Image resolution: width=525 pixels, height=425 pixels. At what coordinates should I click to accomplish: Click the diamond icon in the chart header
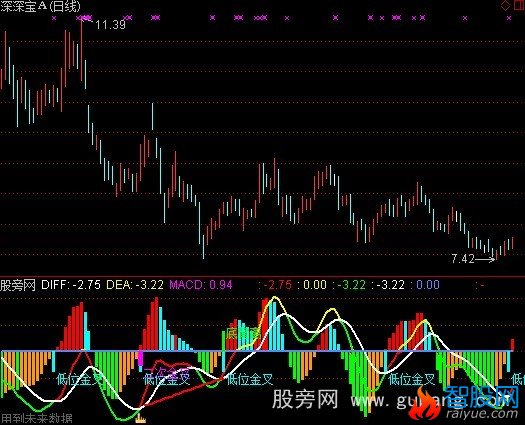coord(505,5)
